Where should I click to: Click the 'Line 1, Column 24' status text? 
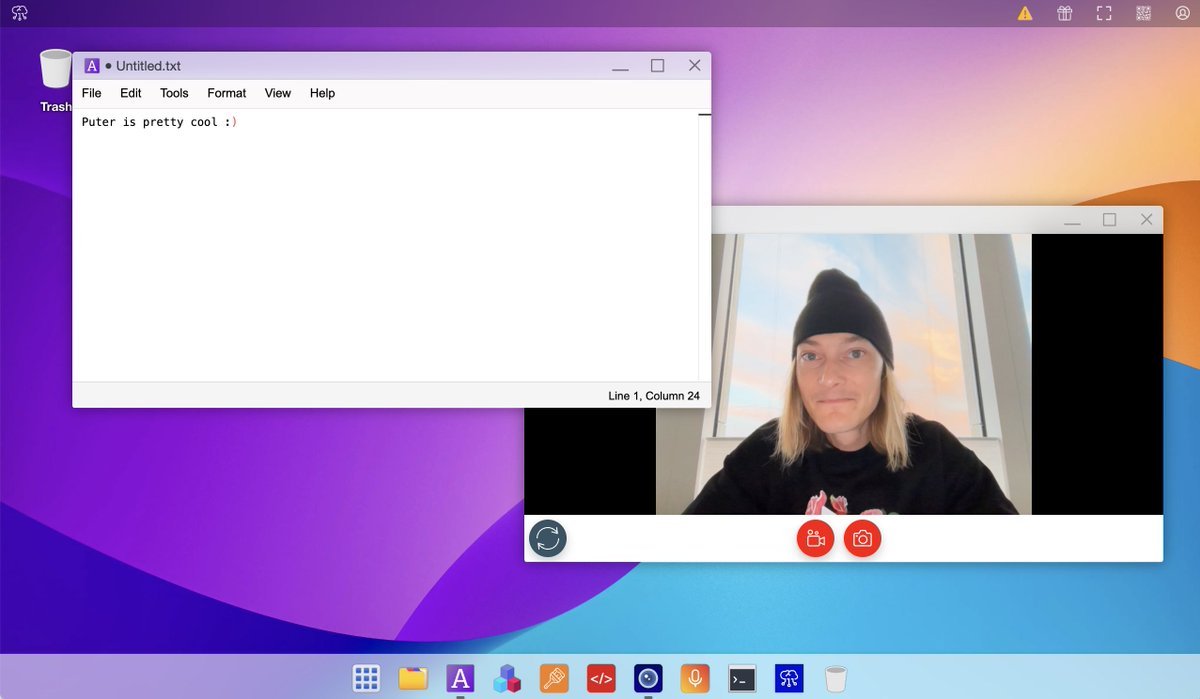(x=654, y=396)
